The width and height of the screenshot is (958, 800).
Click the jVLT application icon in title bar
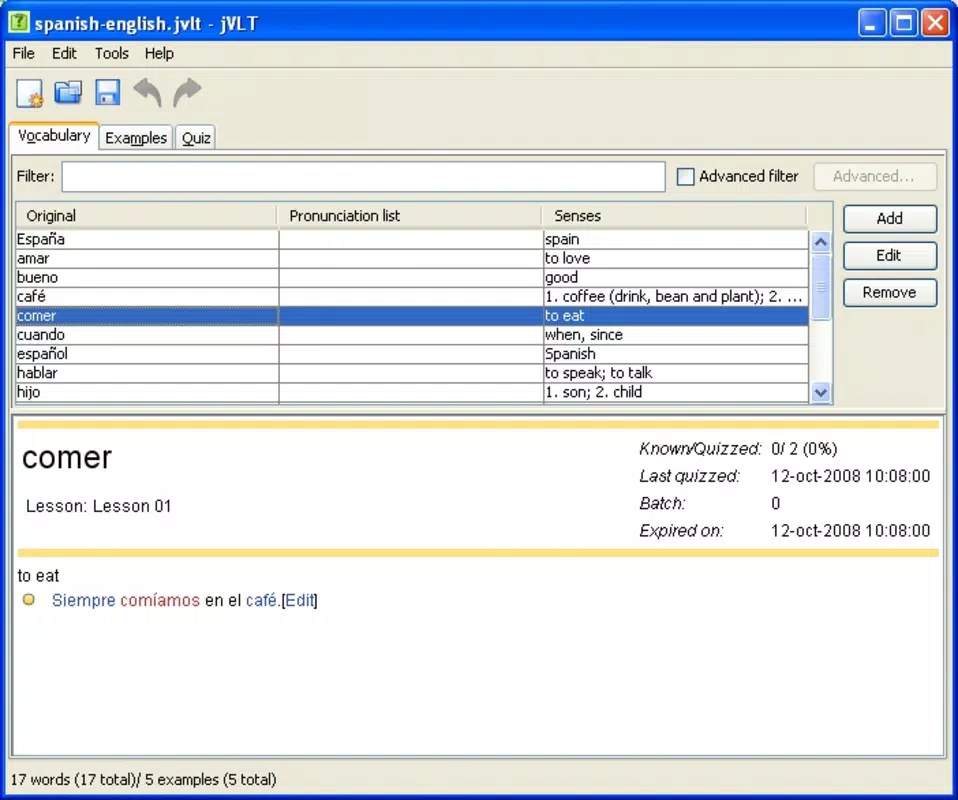coord(19,23)
